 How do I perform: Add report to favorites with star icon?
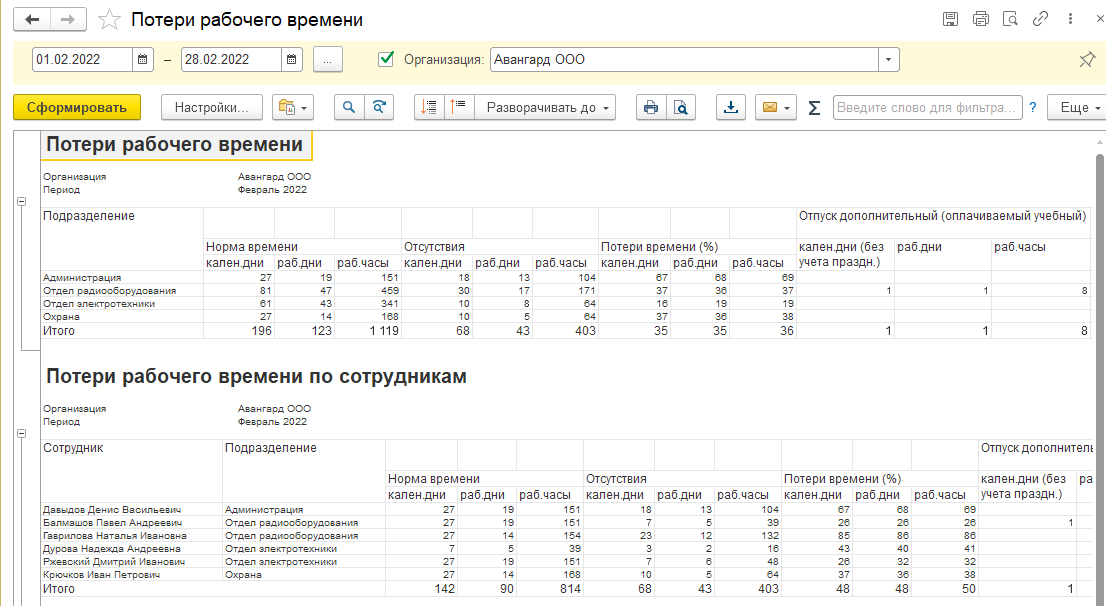111,20
